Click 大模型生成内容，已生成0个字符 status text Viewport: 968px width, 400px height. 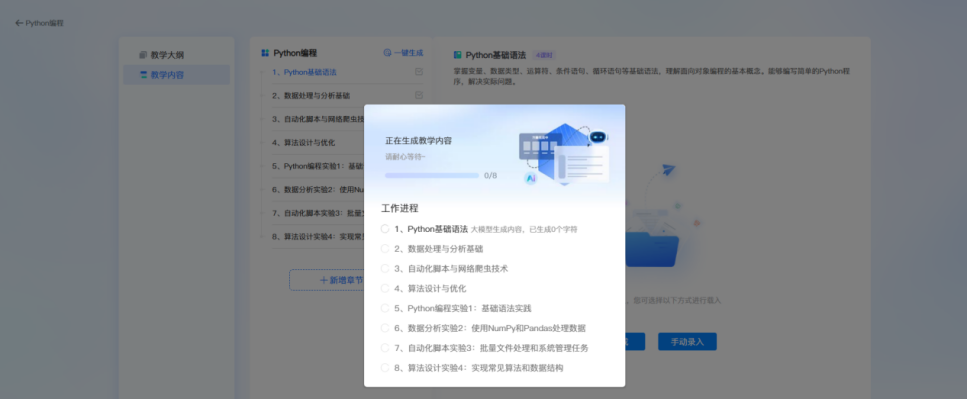coord(524,230)
